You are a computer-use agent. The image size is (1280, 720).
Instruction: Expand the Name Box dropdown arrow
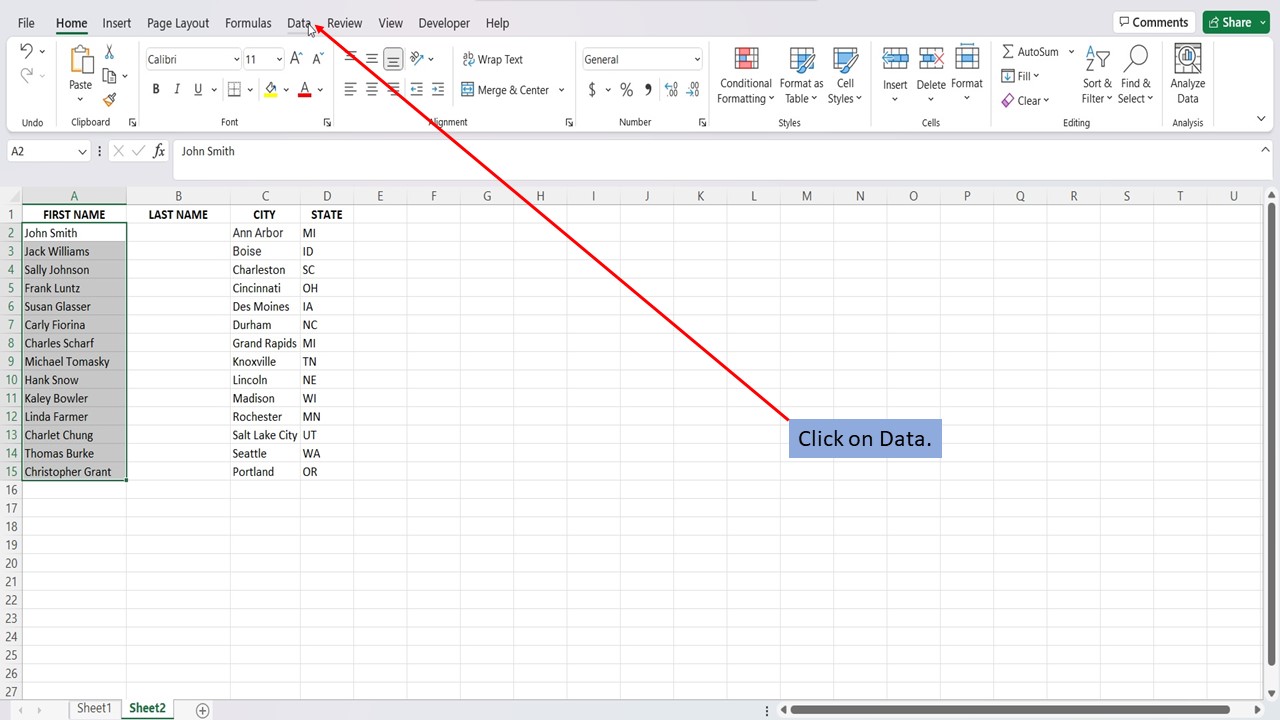82,152
